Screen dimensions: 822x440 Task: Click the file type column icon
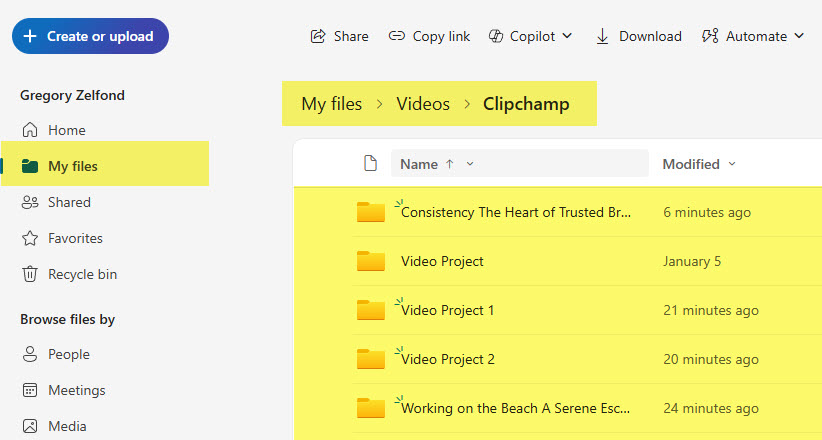click(370, 164)
